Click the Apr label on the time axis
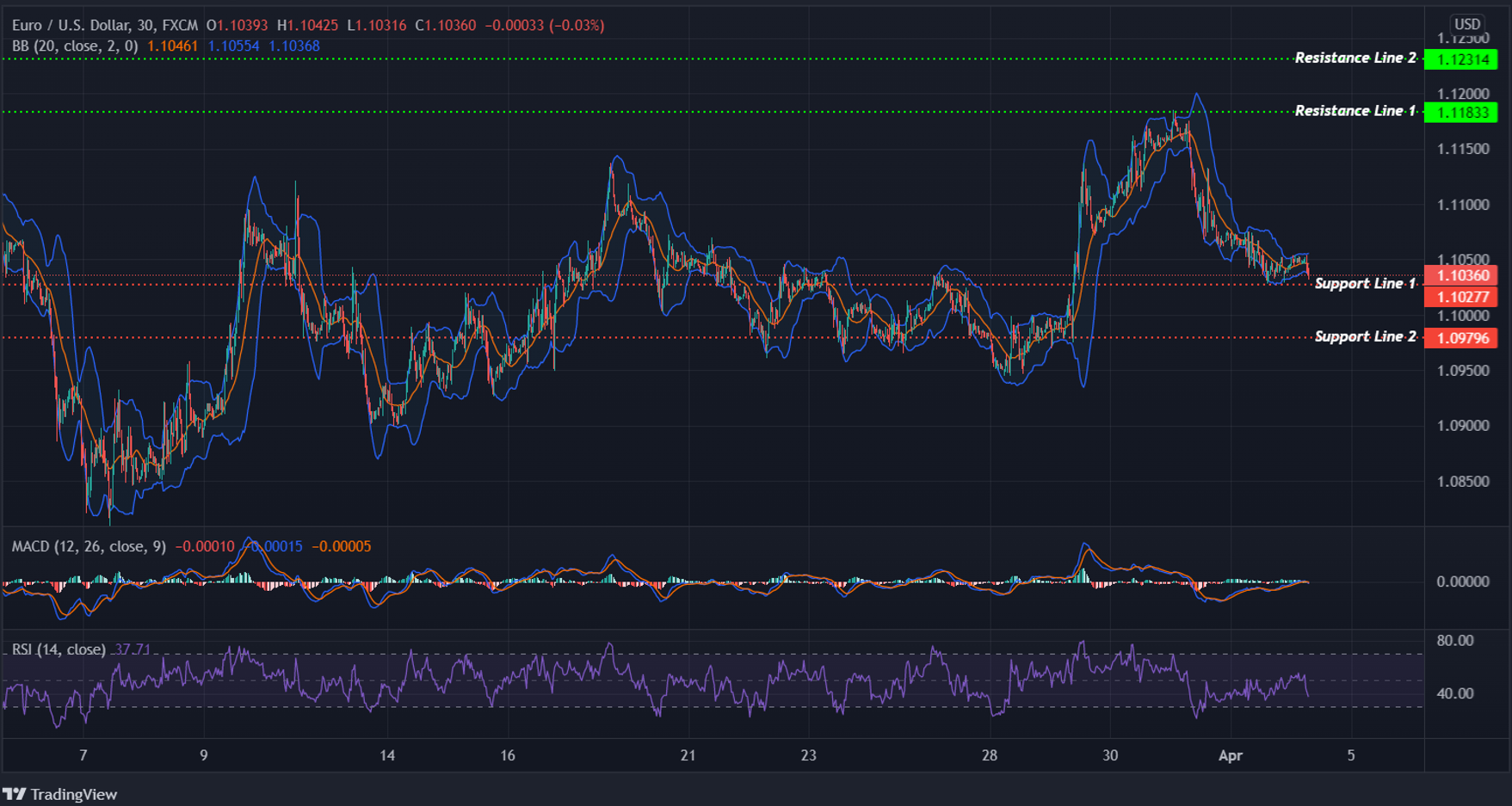This screenshot has width=1512, height=806. tap(1231, 755)
